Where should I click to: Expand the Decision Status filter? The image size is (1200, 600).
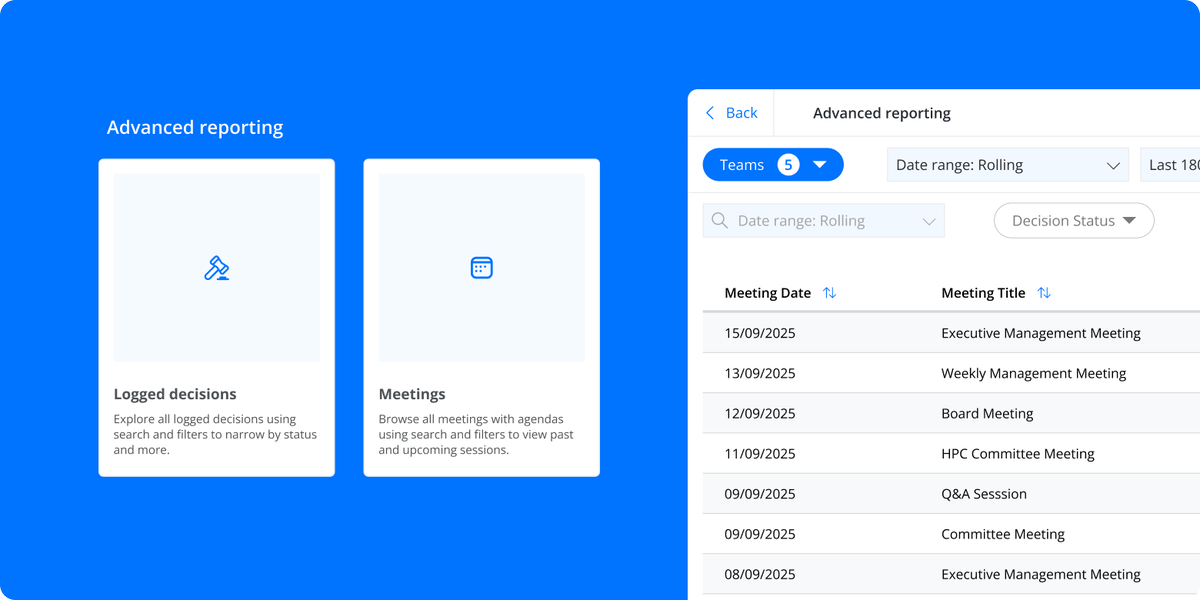[x=1074, y=221]
